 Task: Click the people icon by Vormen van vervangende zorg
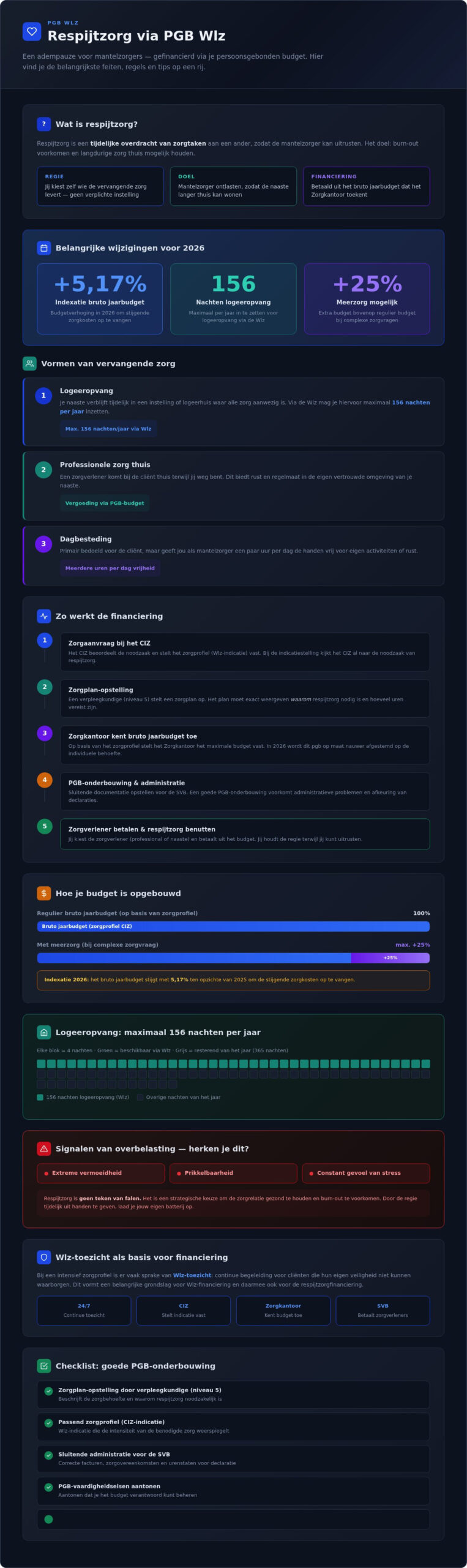coord(29,363)
